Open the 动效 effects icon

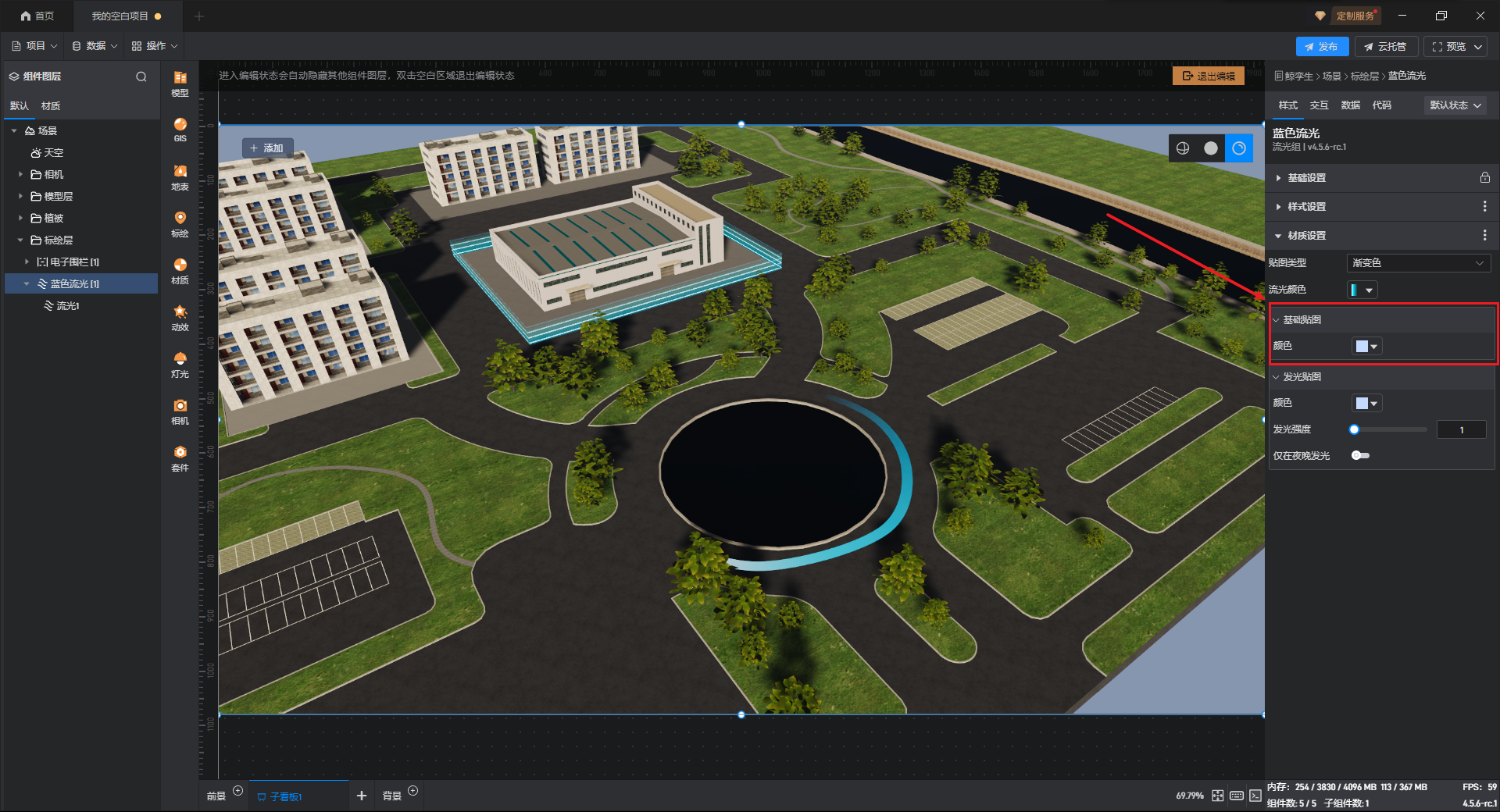180,317
